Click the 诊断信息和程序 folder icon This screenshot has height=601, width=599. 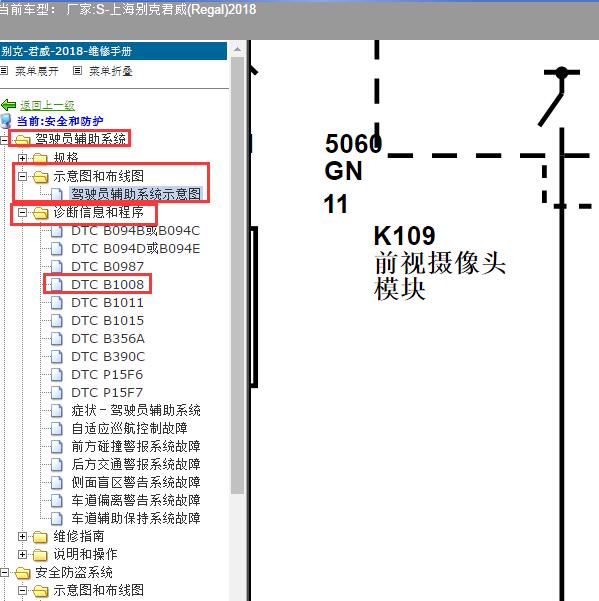click(41, 213)
